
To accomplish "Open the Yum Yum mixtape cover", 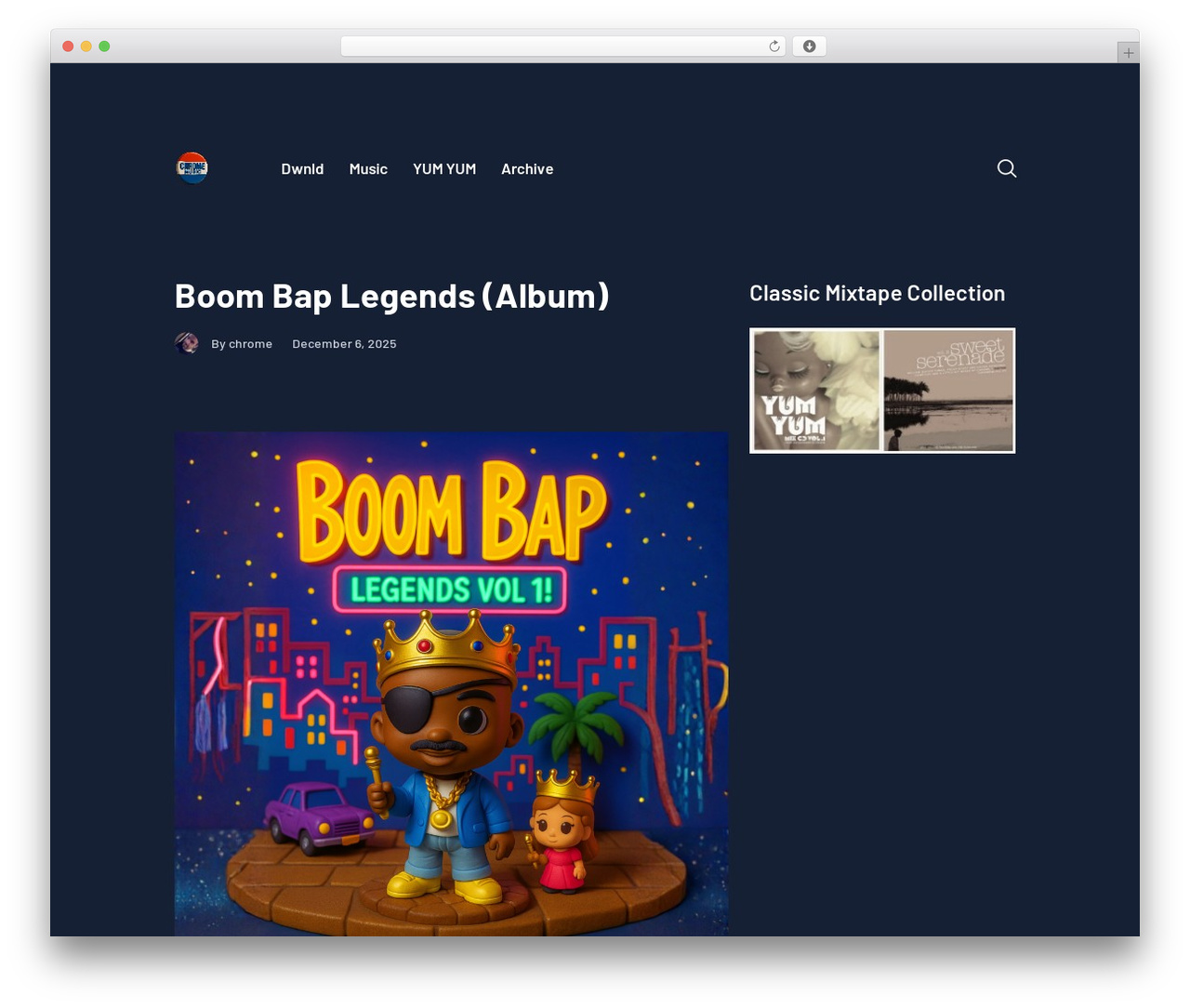I will click(x=816, y=391).
